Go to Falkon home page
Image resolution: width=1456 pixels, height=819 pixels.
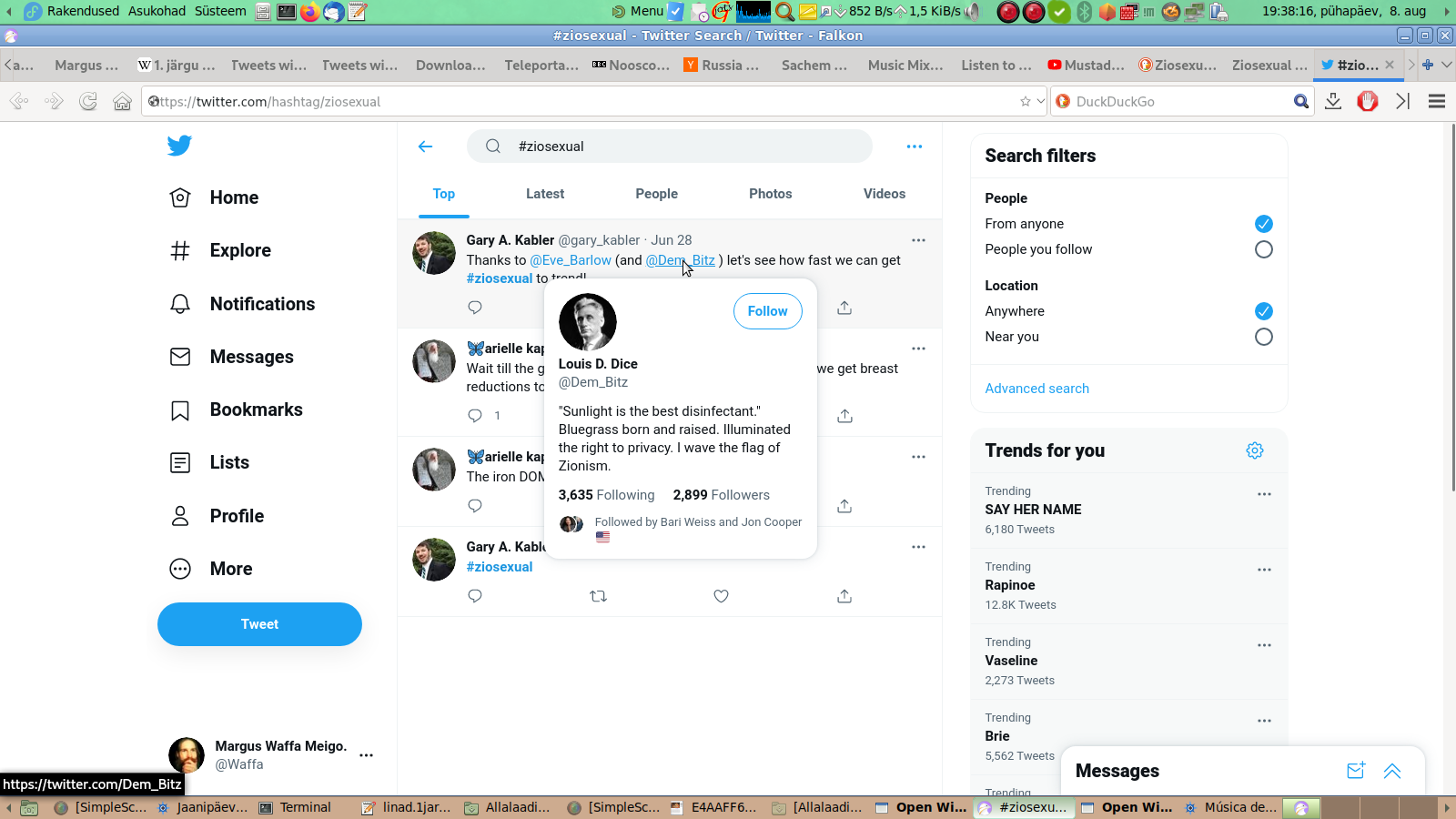pyautogui.click(x=122, y=101)
